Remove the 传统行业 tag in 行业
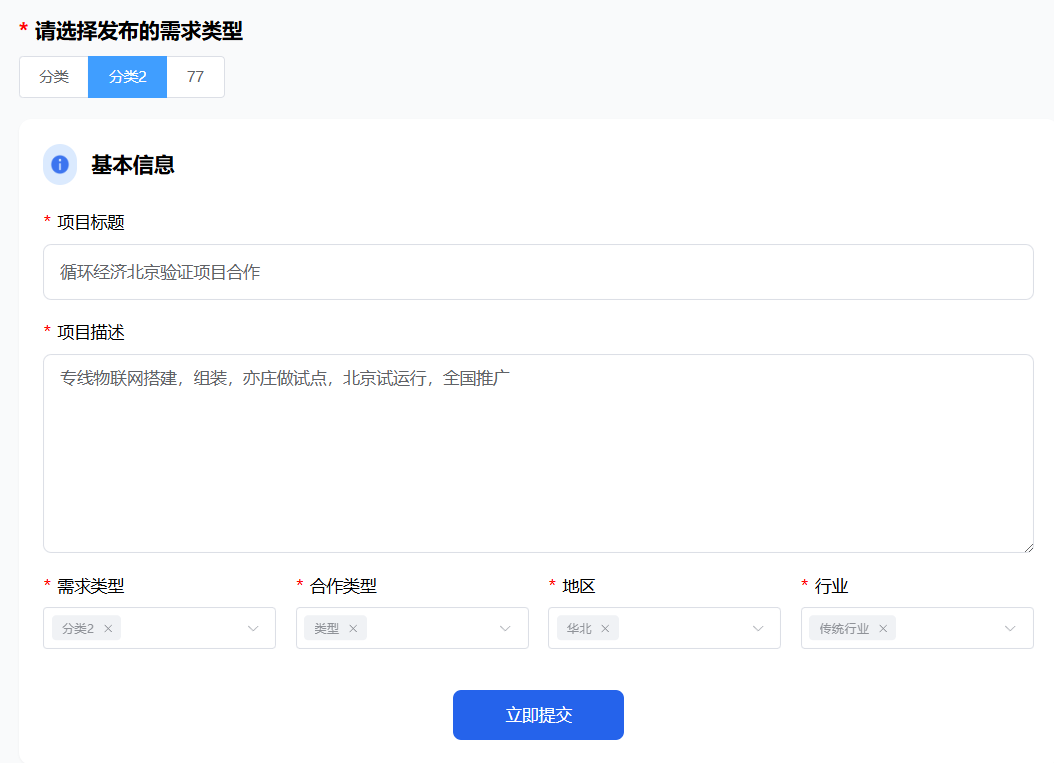The image size is (1054, 763). click(x=883, y=629)
